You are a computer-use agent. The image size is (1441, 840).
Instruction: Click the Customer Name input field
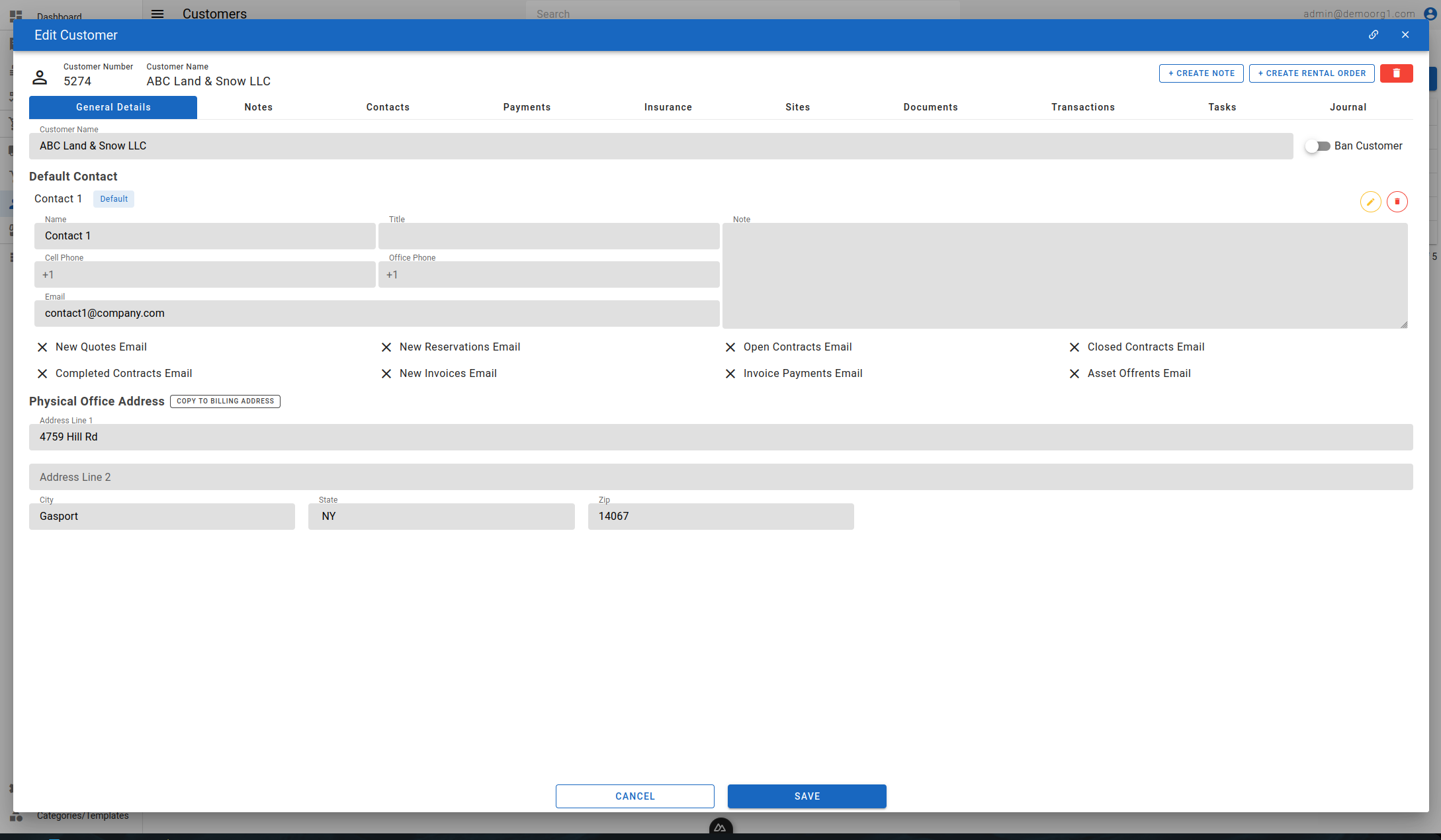pyautogui.click(x=661, y=146)
